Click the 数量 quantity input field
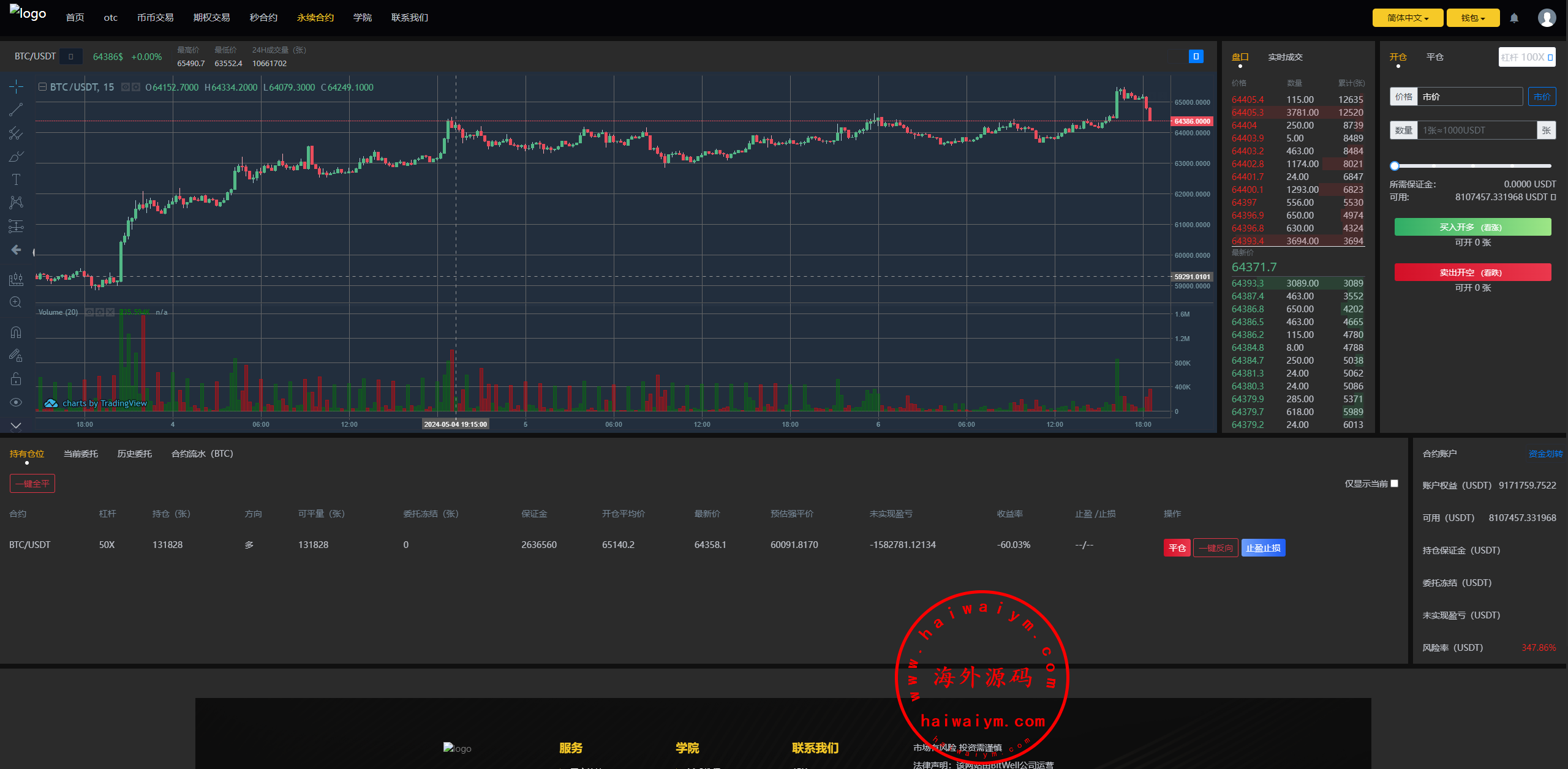1568x769 pixels. 1476,130
